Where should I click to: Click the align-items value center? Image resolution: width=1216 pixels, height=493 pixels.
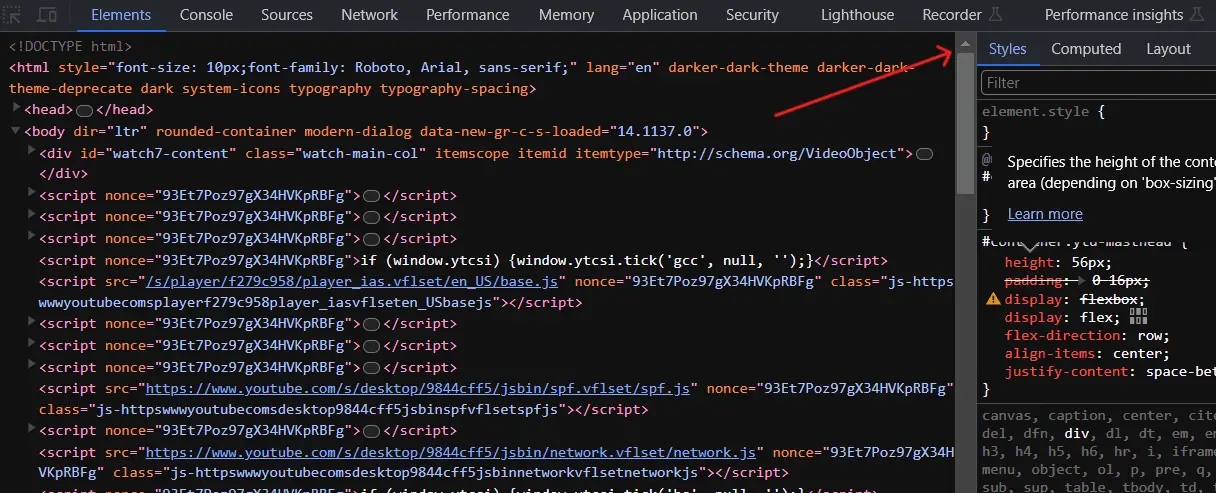pyautogui.click(x=1137, y=353)
